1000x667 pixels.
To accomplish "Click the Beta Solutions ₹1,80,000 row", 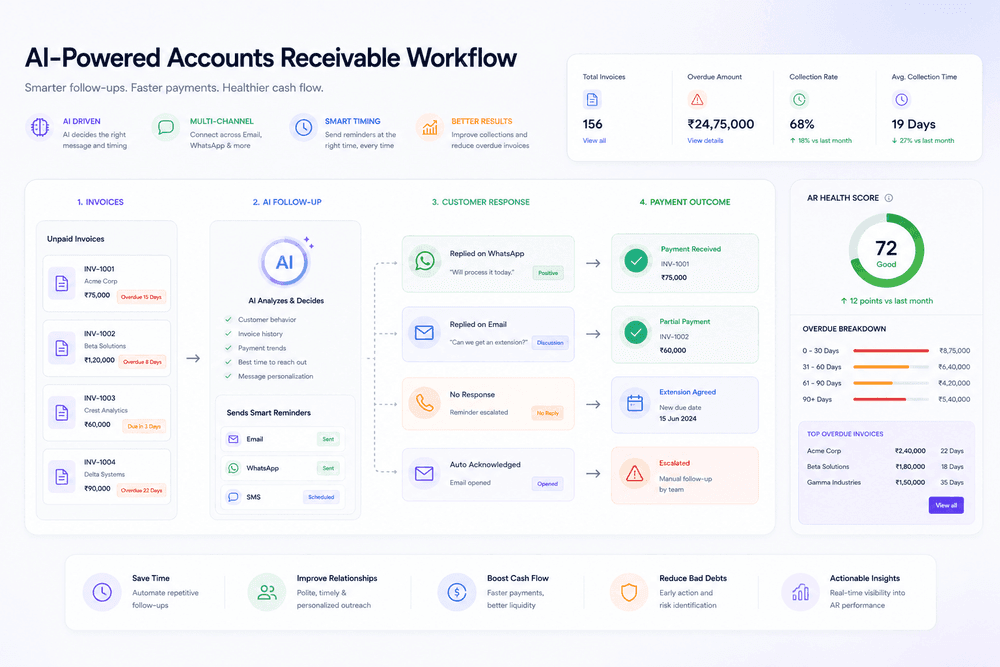I will [885, 467].
